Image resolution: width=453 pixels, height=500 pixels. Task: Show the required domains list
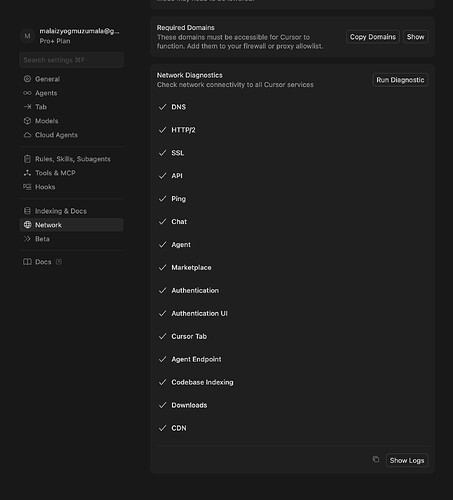(x=415, y=37)
